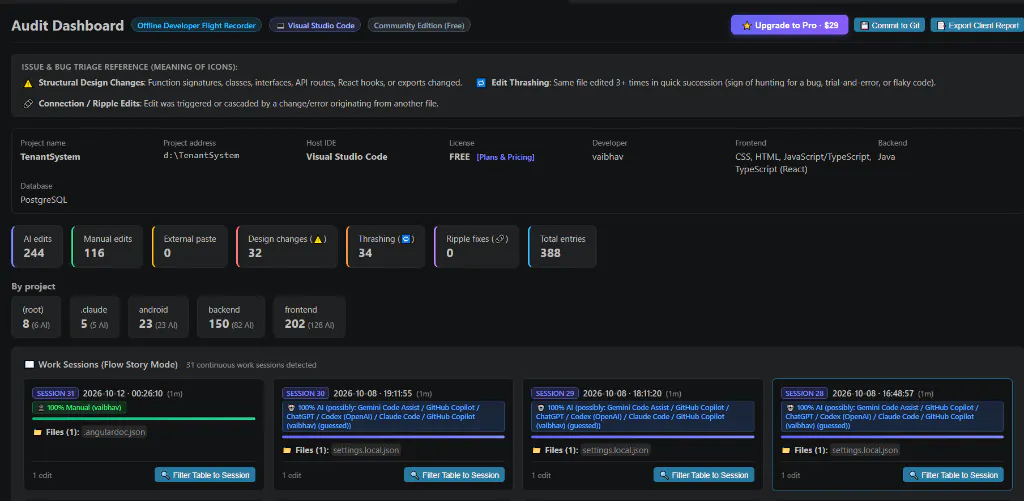
Task: Click the icon on Commit to Git button
Action: click(865, 25)
